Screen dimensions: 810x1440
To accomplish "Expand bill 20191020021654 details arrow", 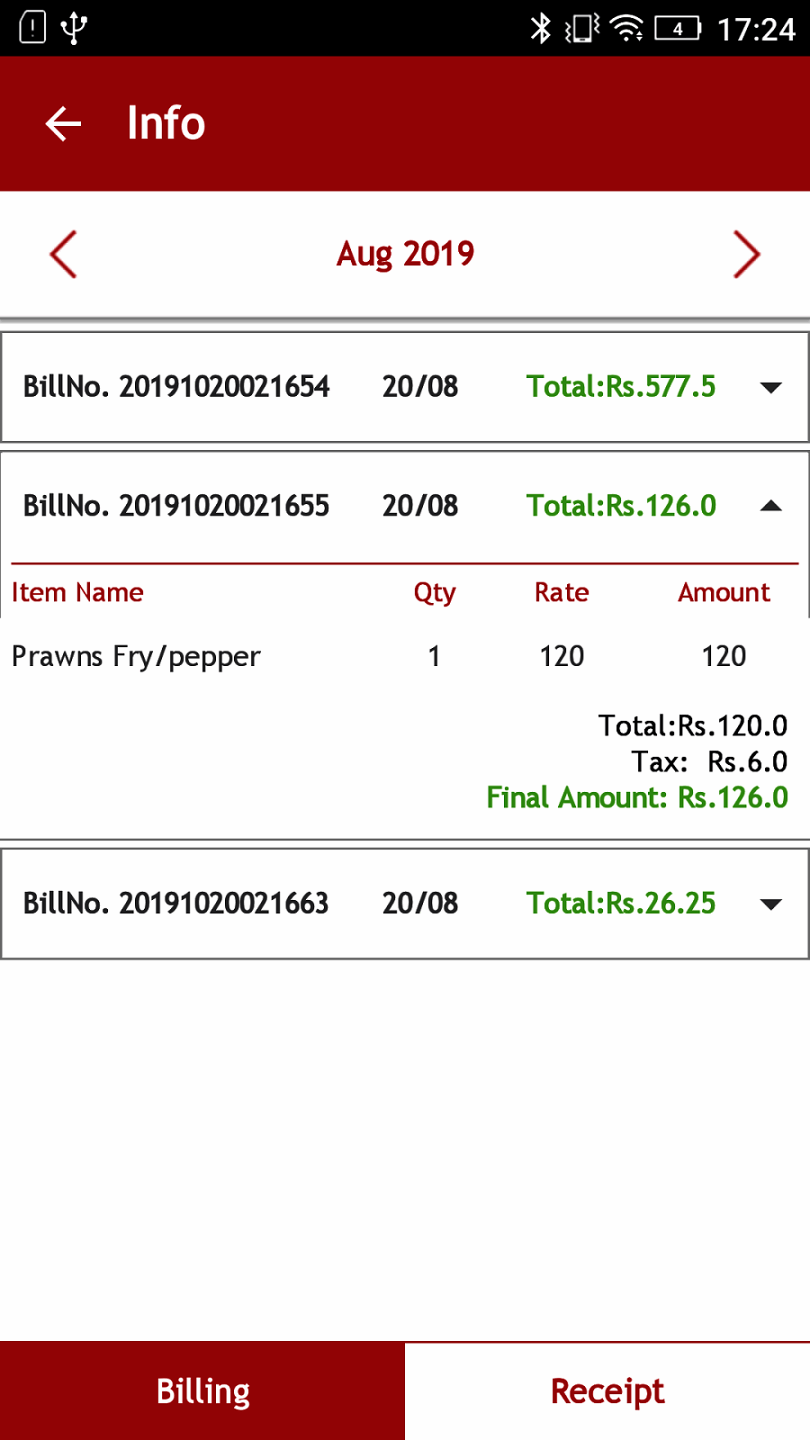I will coord(770,387).
